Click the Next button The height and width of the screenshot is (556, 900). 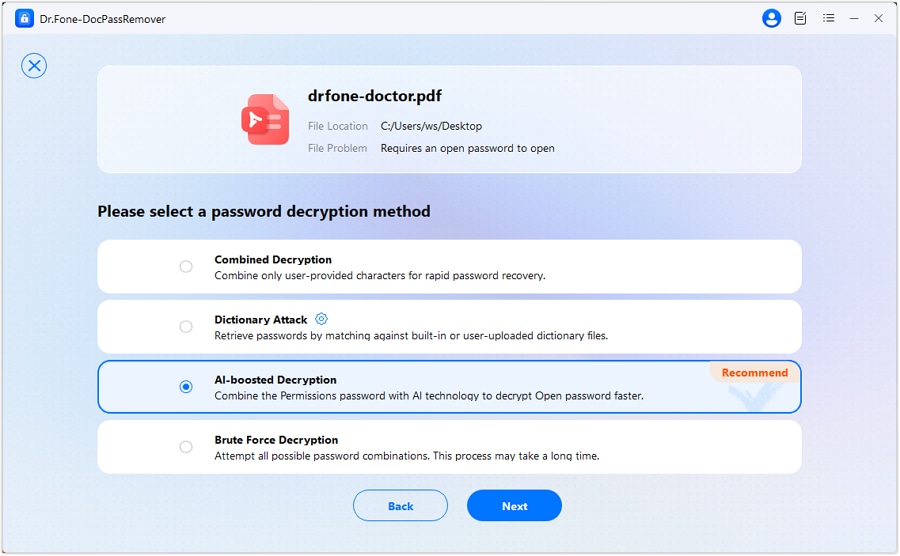514,506
